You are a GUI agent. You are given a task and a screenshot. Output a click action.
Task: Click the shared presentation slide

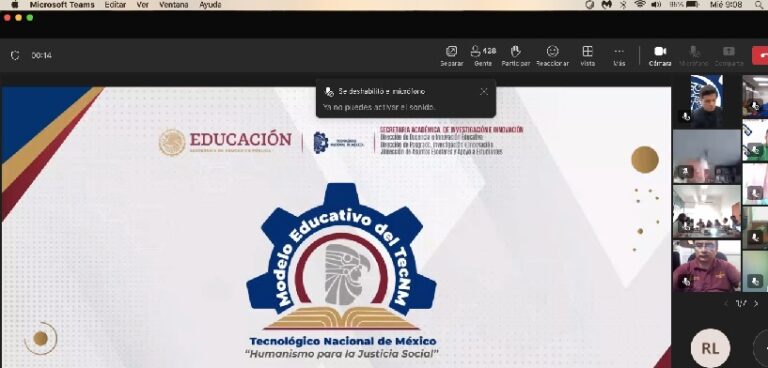(336, 227)
